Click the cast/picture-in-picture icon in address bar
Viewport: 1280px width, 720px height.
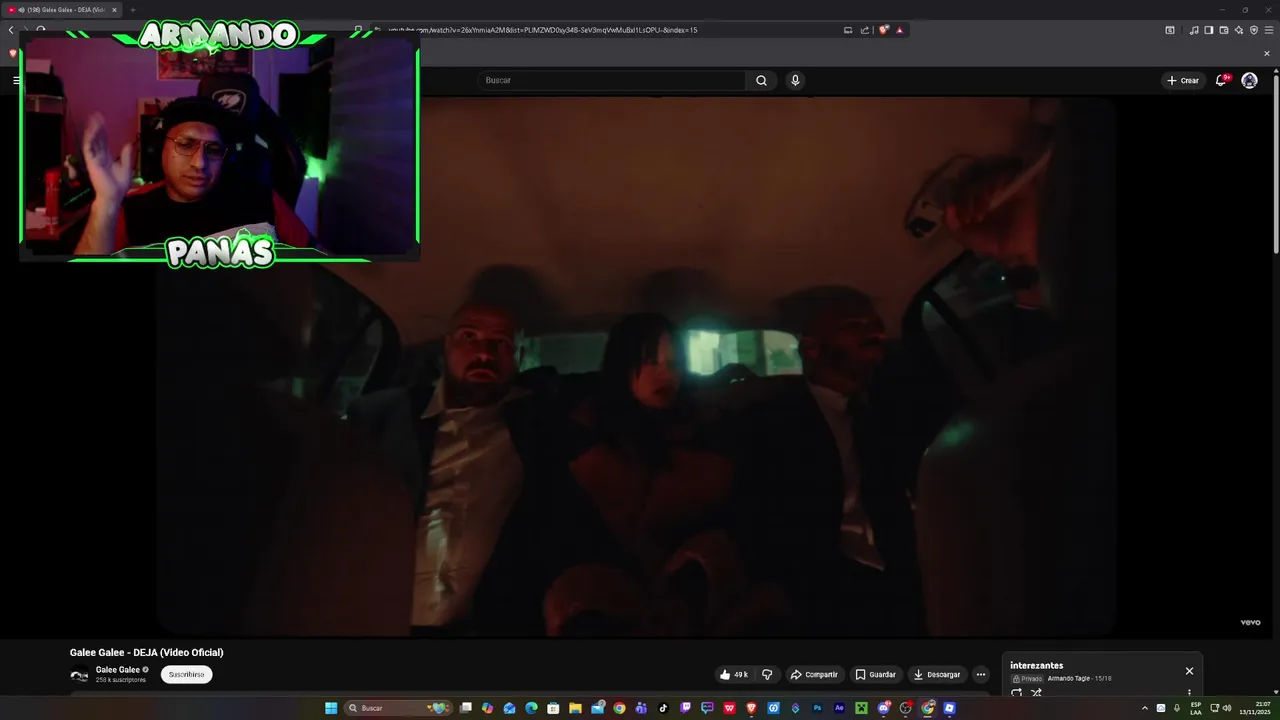coord(848,30)
